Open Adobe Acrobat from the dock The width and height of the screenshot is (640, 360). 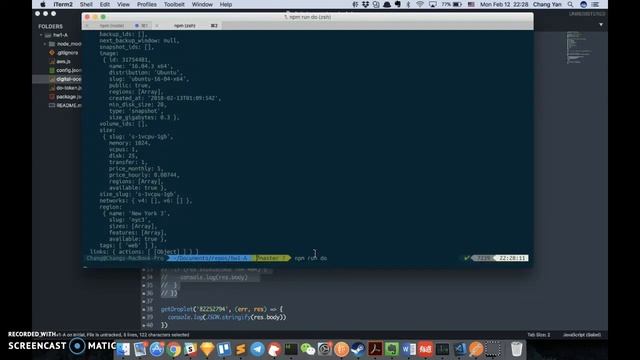click(x=375, y=349)
